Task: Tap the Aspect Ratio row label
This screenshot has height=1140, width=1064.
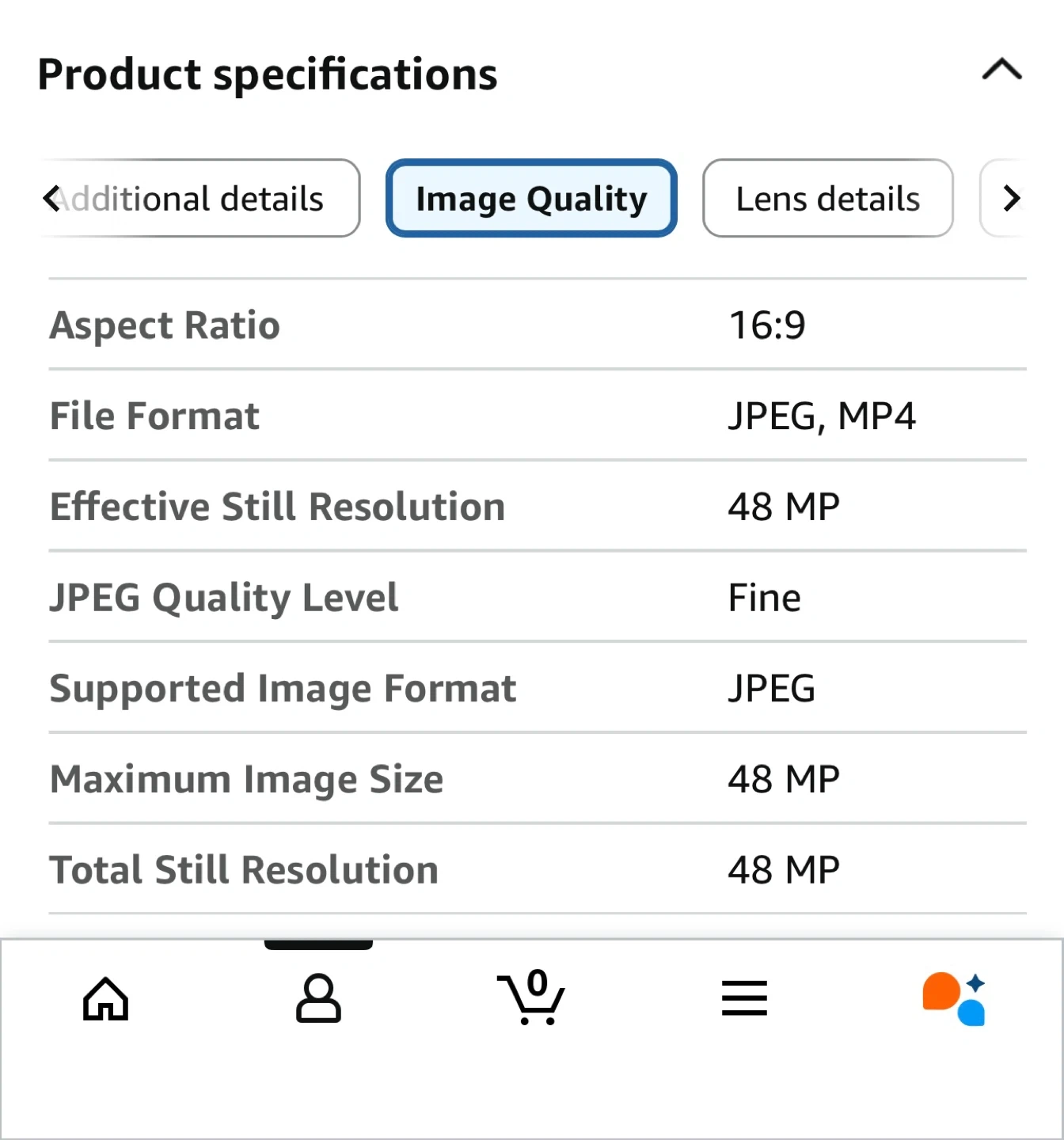Action: 165,325
